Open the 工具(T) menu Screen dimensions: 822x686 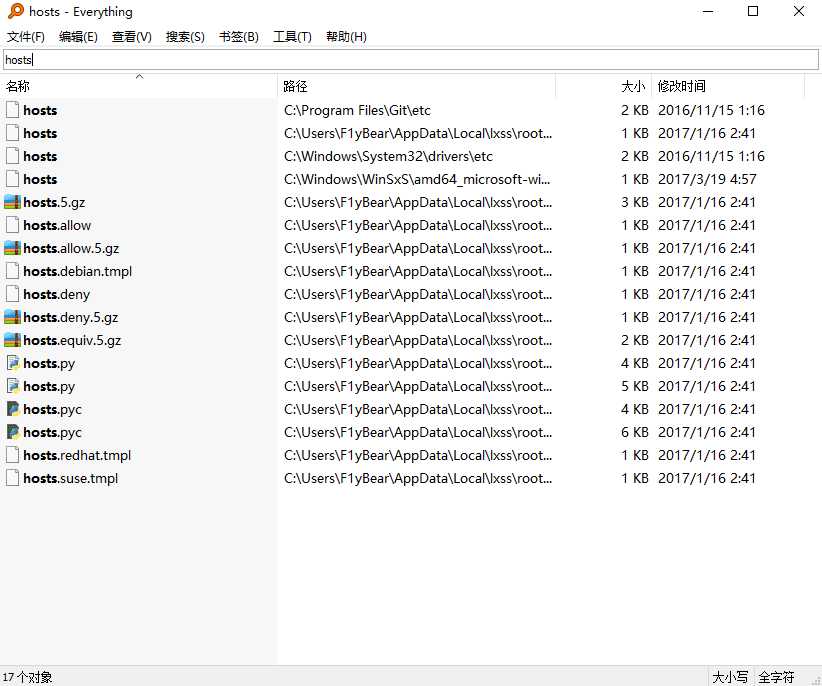tap(292, 37)
